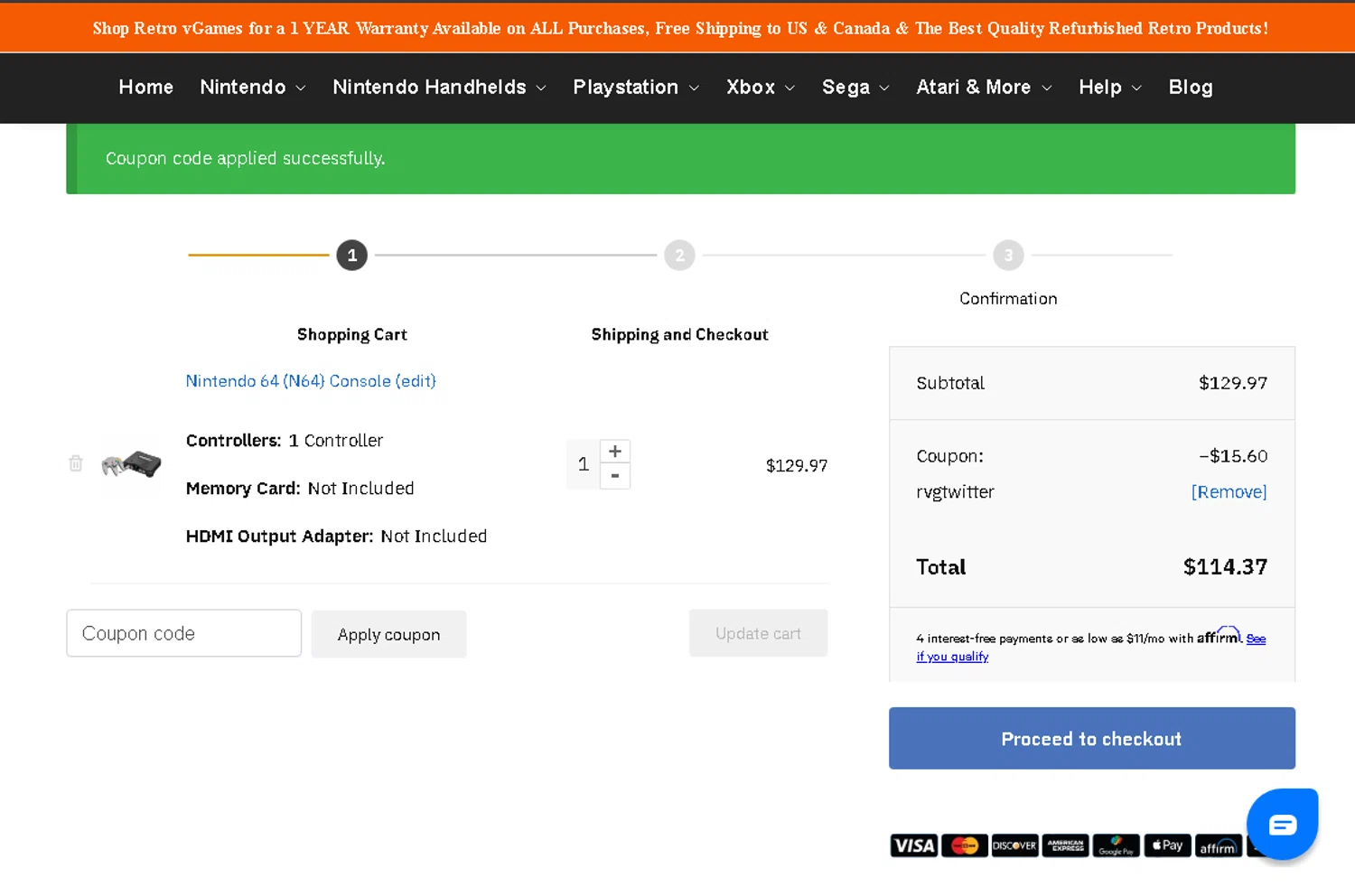This screenshot has height=896, width=1355.
Task: Open the Blog page
Action: tap(1191, 88)
